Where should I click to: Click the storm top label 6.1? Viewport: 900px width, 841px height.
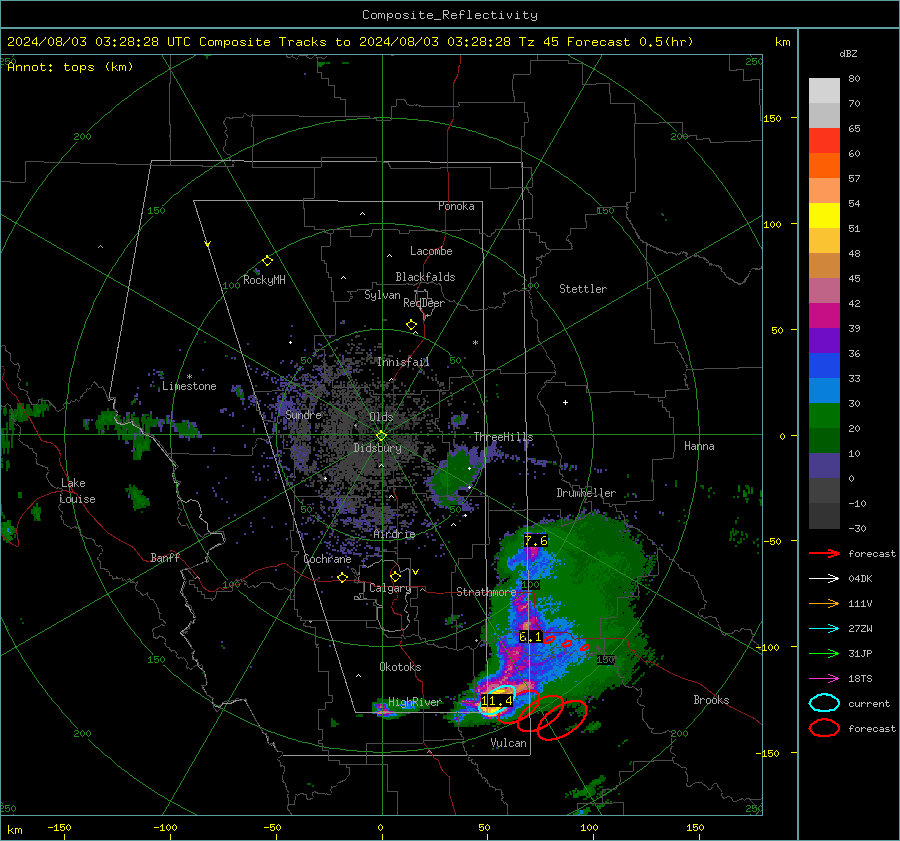tap(530, 637)
